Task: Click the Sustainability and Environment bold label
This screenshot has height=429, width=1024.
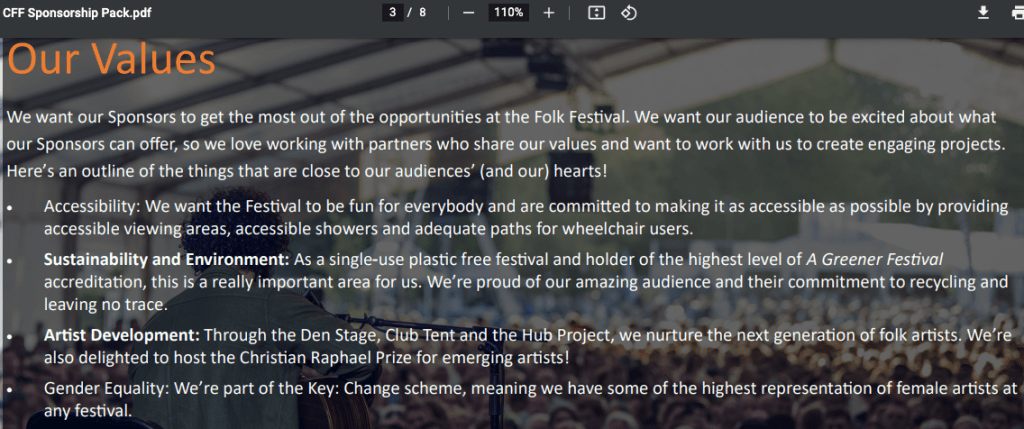Action: click(166, 260)
